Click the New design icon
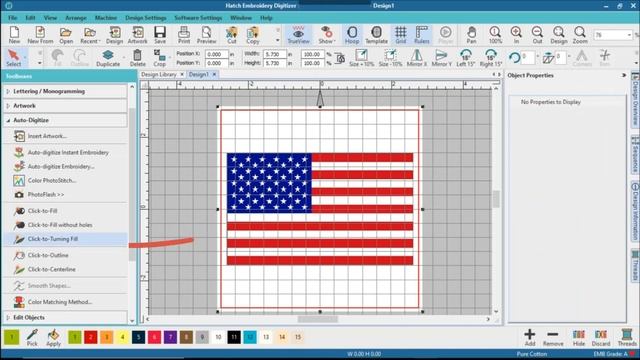This screenshot has width=640, height=360. point(14,35)
